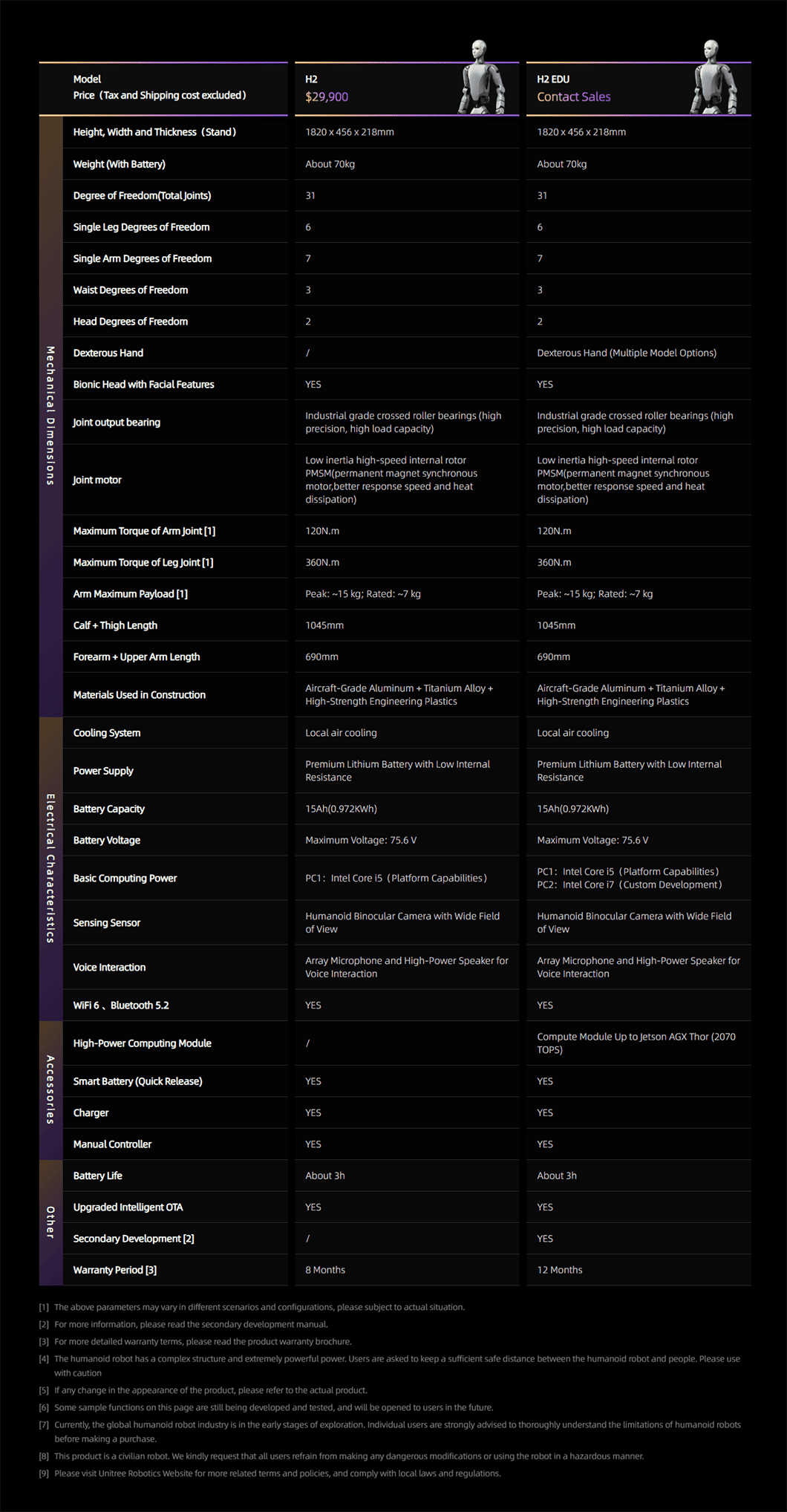Click the Basic Computing Power row label
The image size is (787, 1512).
125,878
